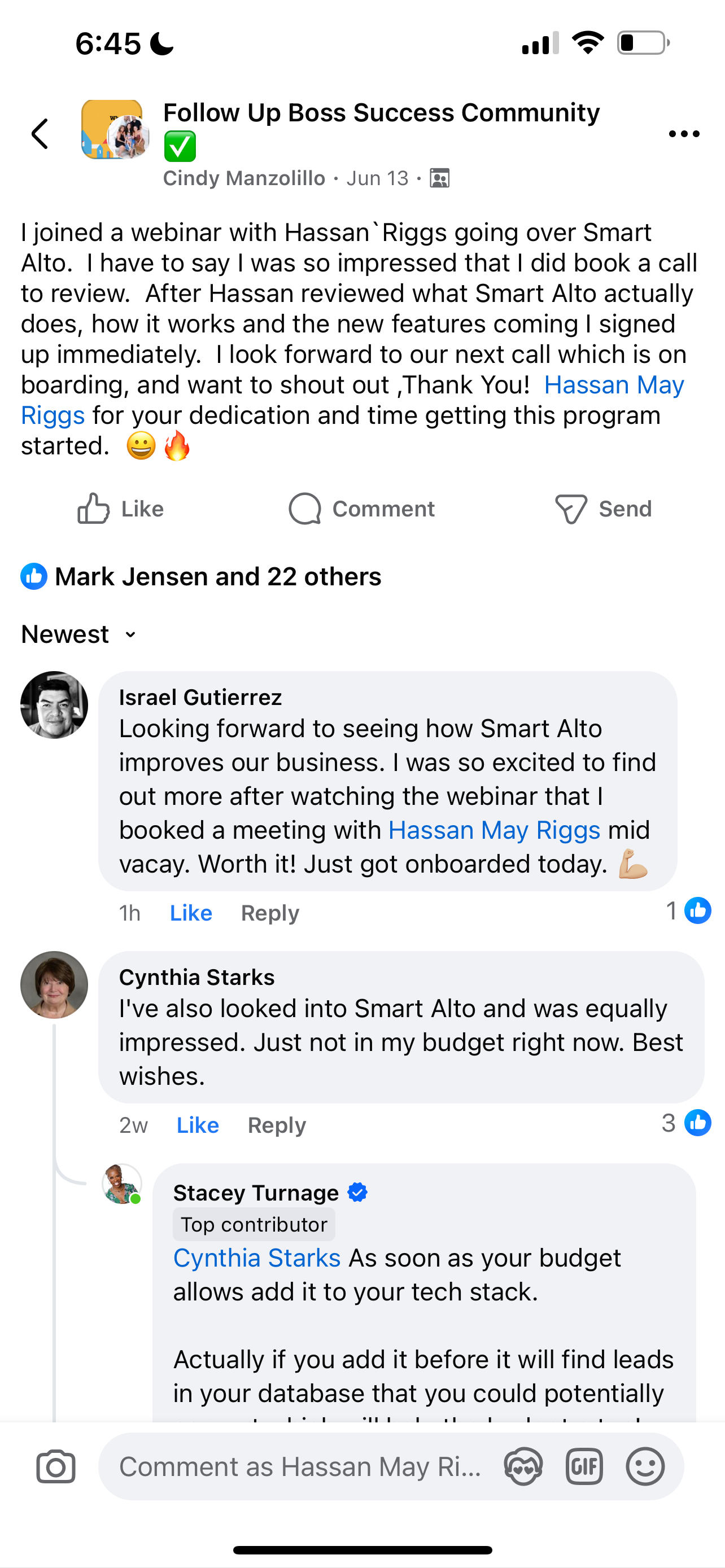Expand the Newest sort dropdown
The image size is (725, 1568).
[x=79, y=634]
